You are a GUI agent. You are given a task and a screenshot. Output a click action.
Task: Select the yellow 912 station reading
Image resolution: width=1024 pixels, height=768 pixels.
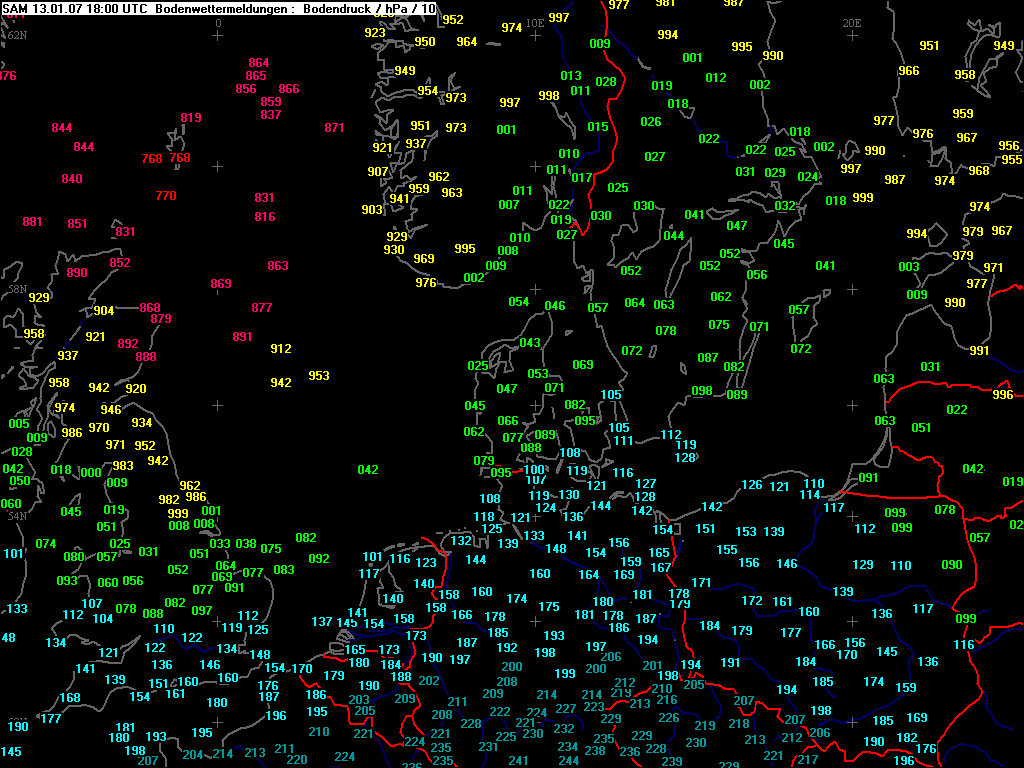click(281, 349)
